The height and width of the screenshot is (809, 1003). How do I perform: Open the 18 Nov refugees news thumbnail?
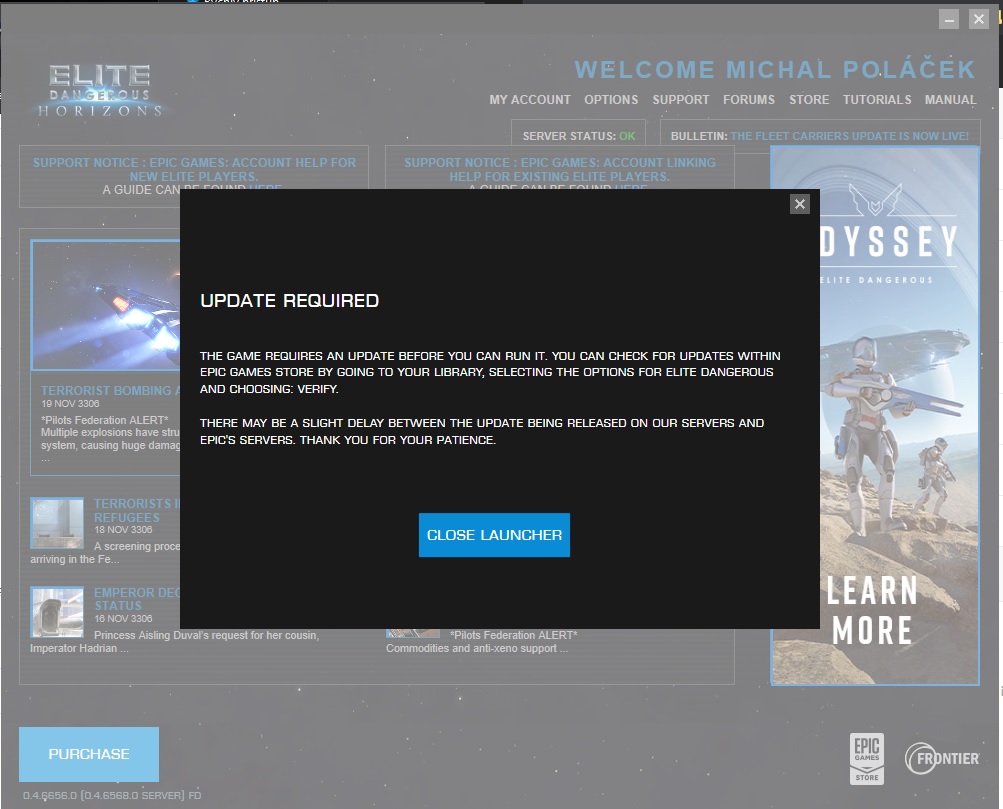(x=57, y=522)
